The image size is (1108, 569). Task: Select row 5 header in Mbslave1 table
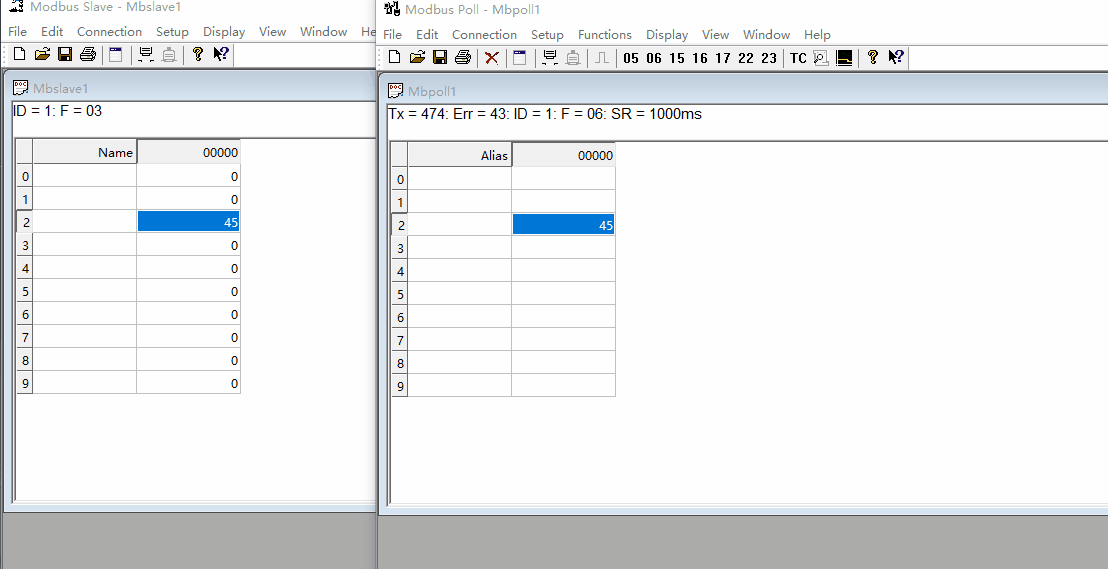click(25, 291)
